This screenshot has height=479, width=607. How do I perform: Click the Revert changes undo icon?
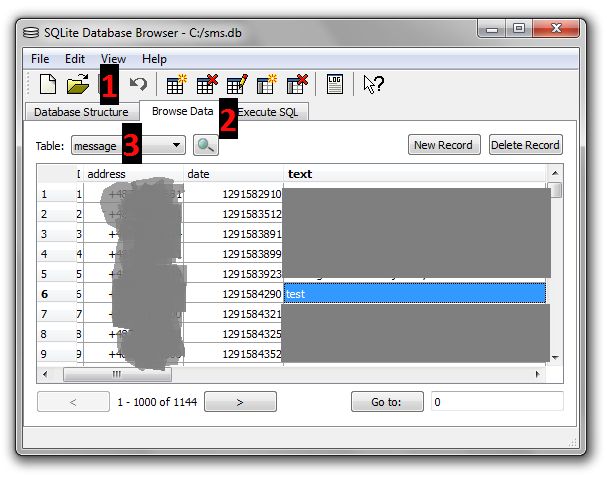[x=138, y=84]
